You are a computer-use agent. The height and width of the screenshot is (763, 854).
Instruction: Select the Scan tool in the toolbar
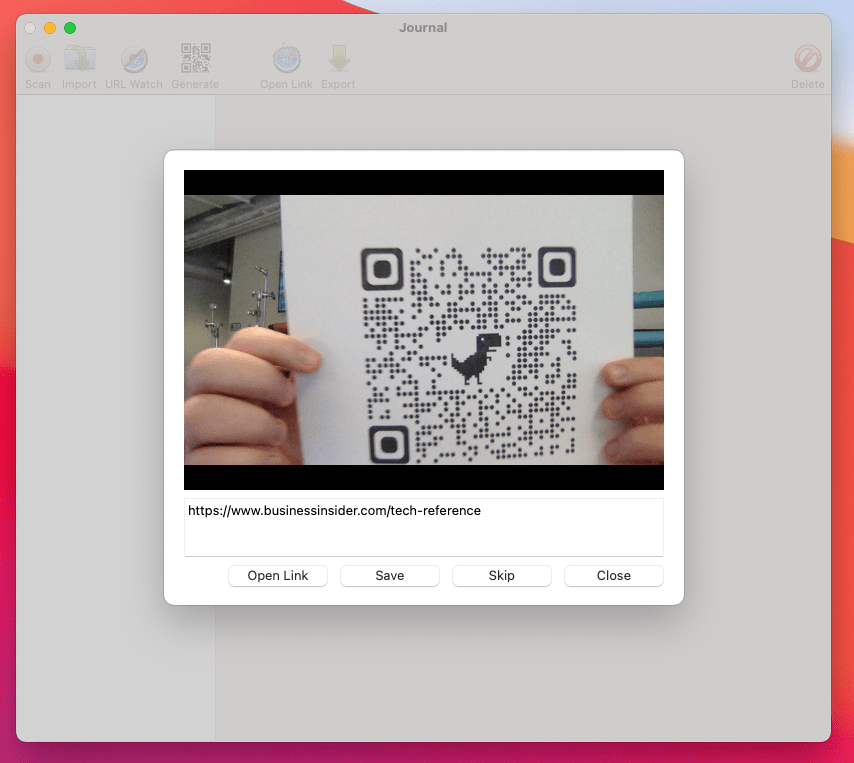tap(37, 60)
